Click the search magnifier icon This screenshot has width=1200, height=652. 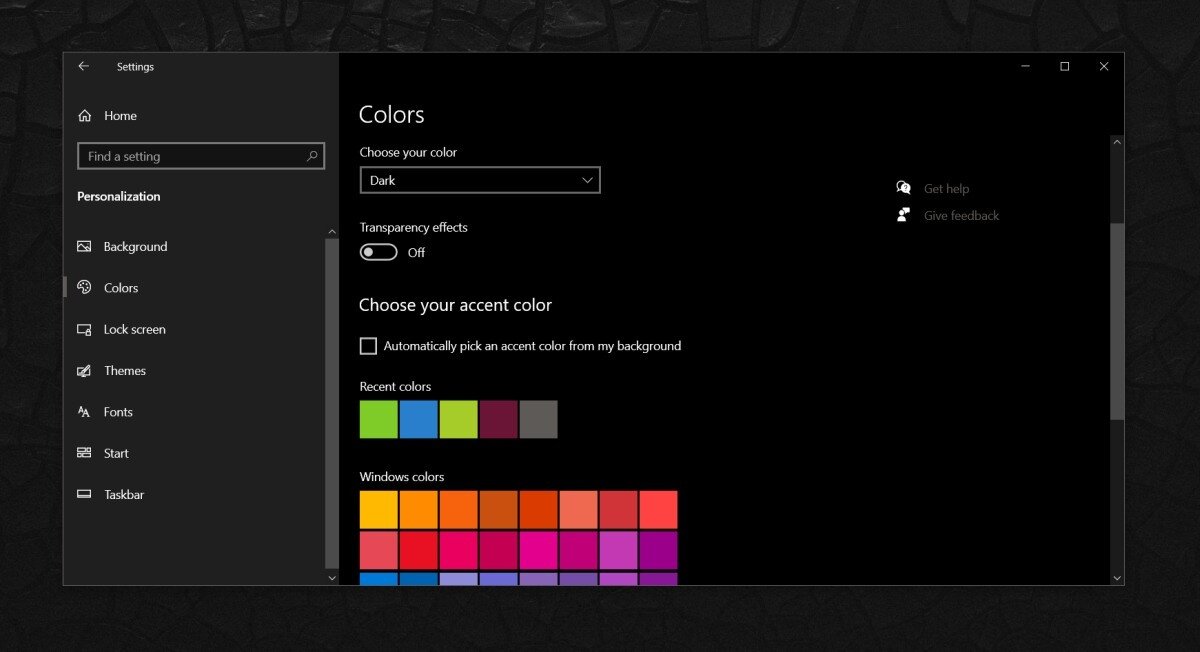[312, 156]
